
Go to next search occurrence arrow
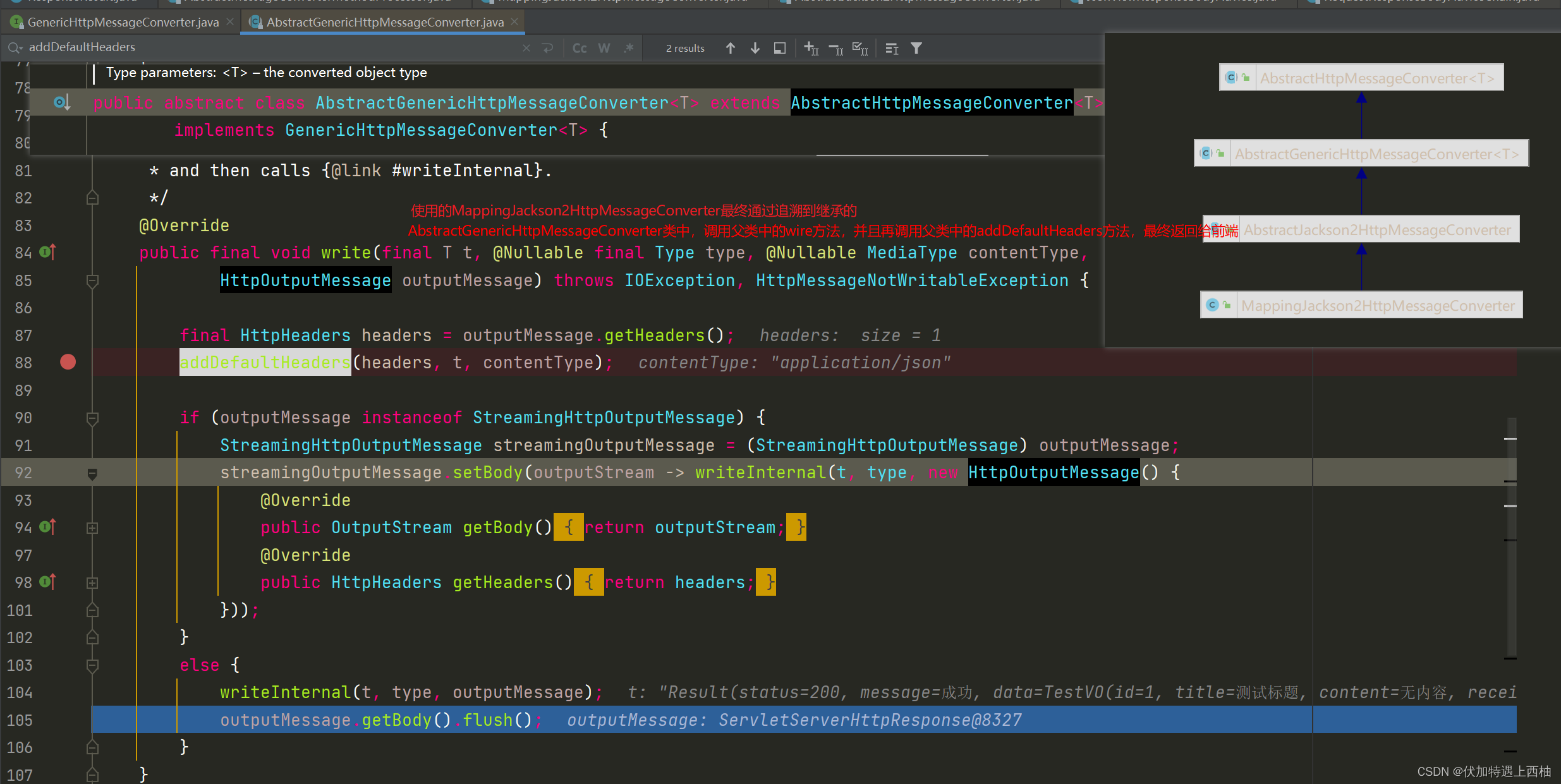pos(755,48)
